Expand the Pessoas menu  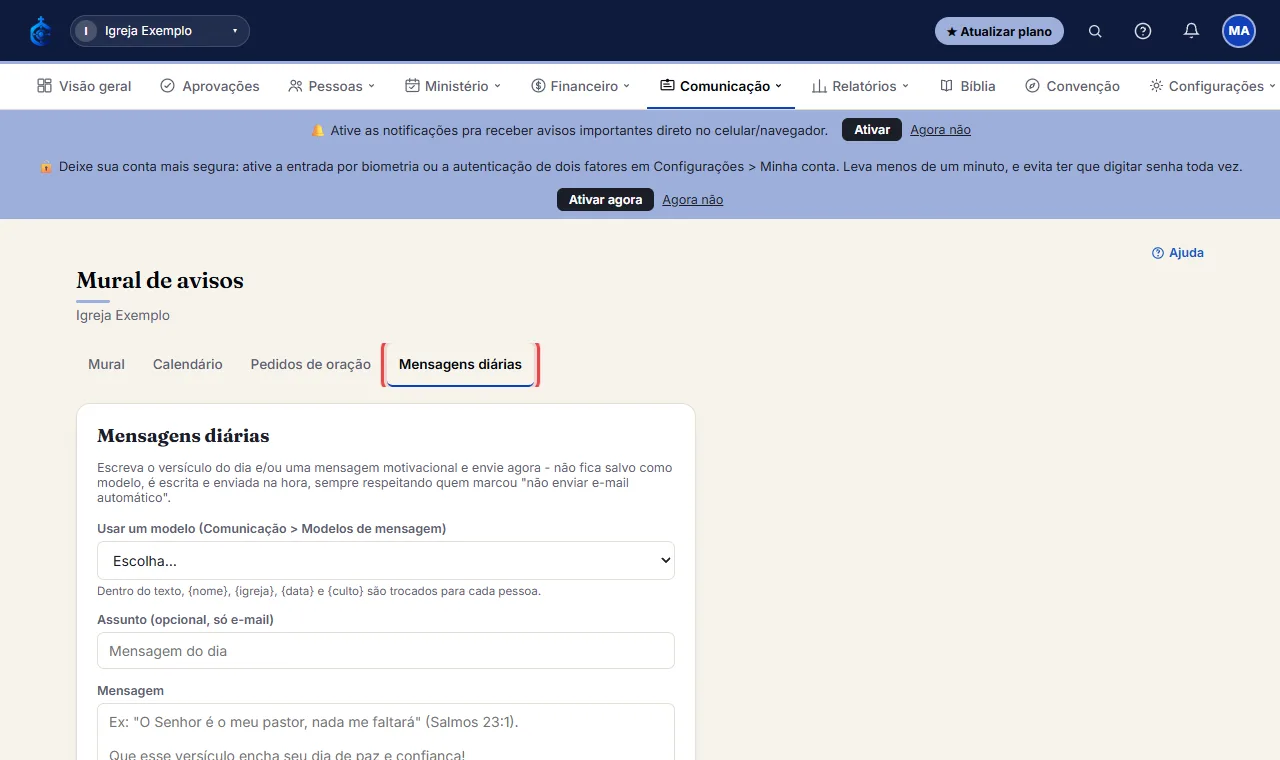[331, 86]
